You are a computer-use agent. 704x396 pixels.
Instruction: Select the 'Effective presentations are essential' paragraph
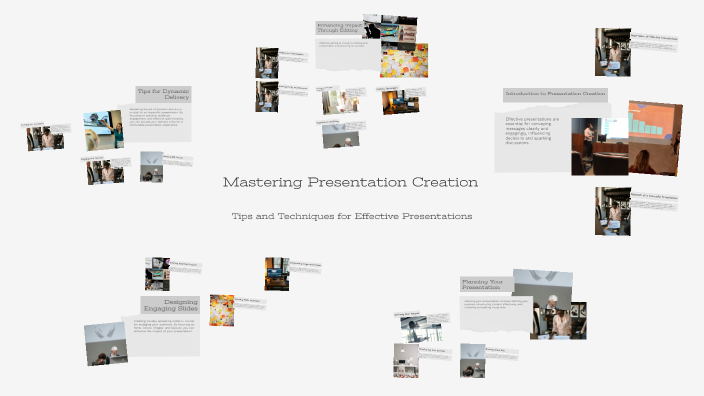click(x=532, y=131)
